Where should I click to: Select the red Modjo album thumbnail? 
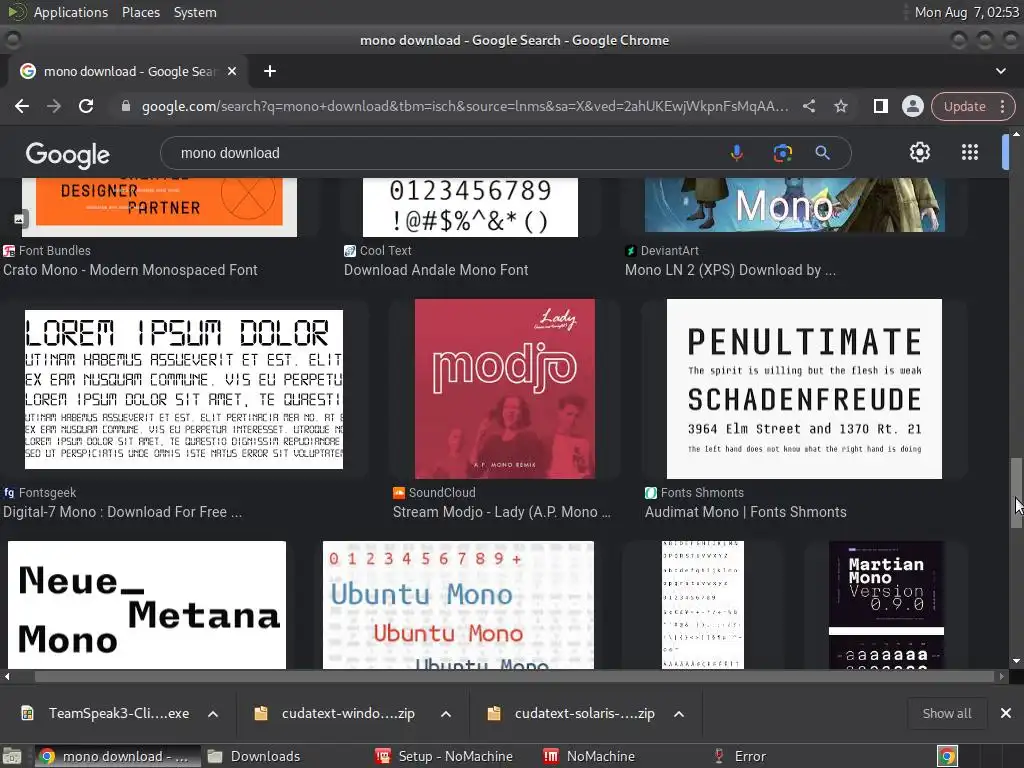[x=505, y=389]
